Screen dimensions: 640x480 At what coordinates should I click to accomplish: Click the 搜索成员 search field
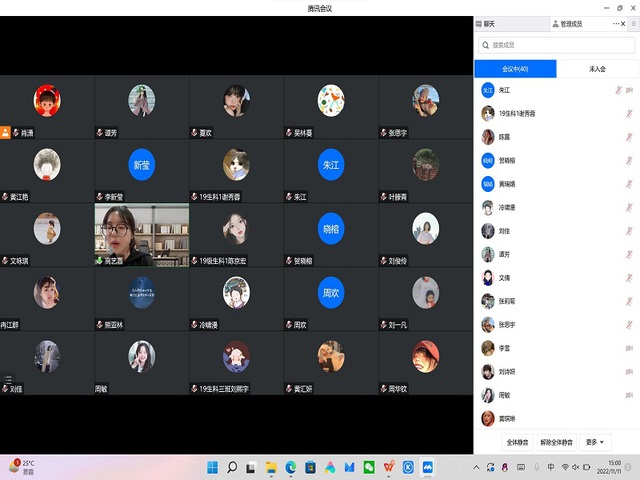tap(555, 45)
